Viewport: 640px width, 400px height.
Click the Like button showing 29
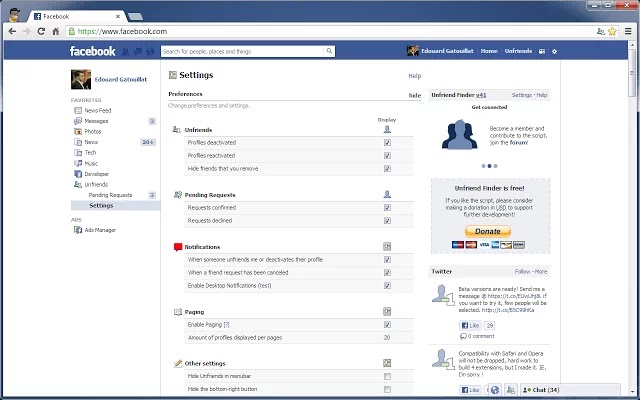pos(471,325)
